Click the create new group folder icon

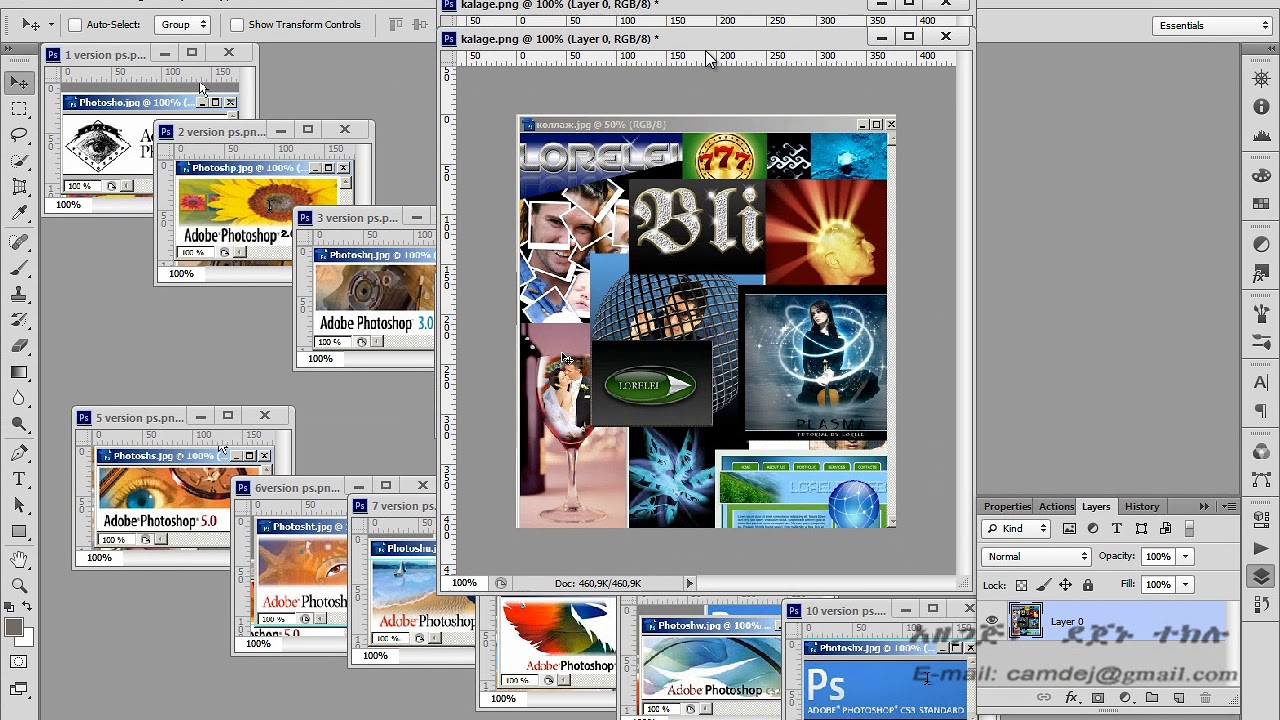point(1152,697)
